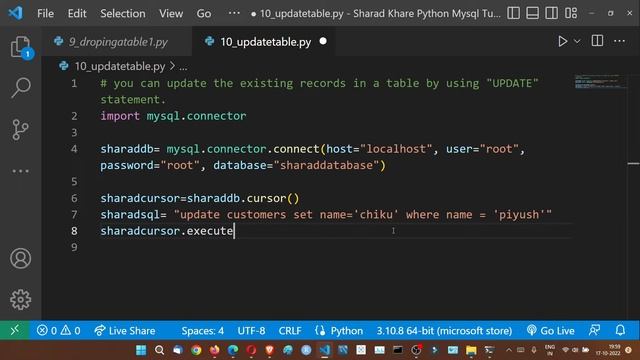Open the Go menu
Viewport: 640px width, 360px height.
pyautogui.click(x=204, y=13)
